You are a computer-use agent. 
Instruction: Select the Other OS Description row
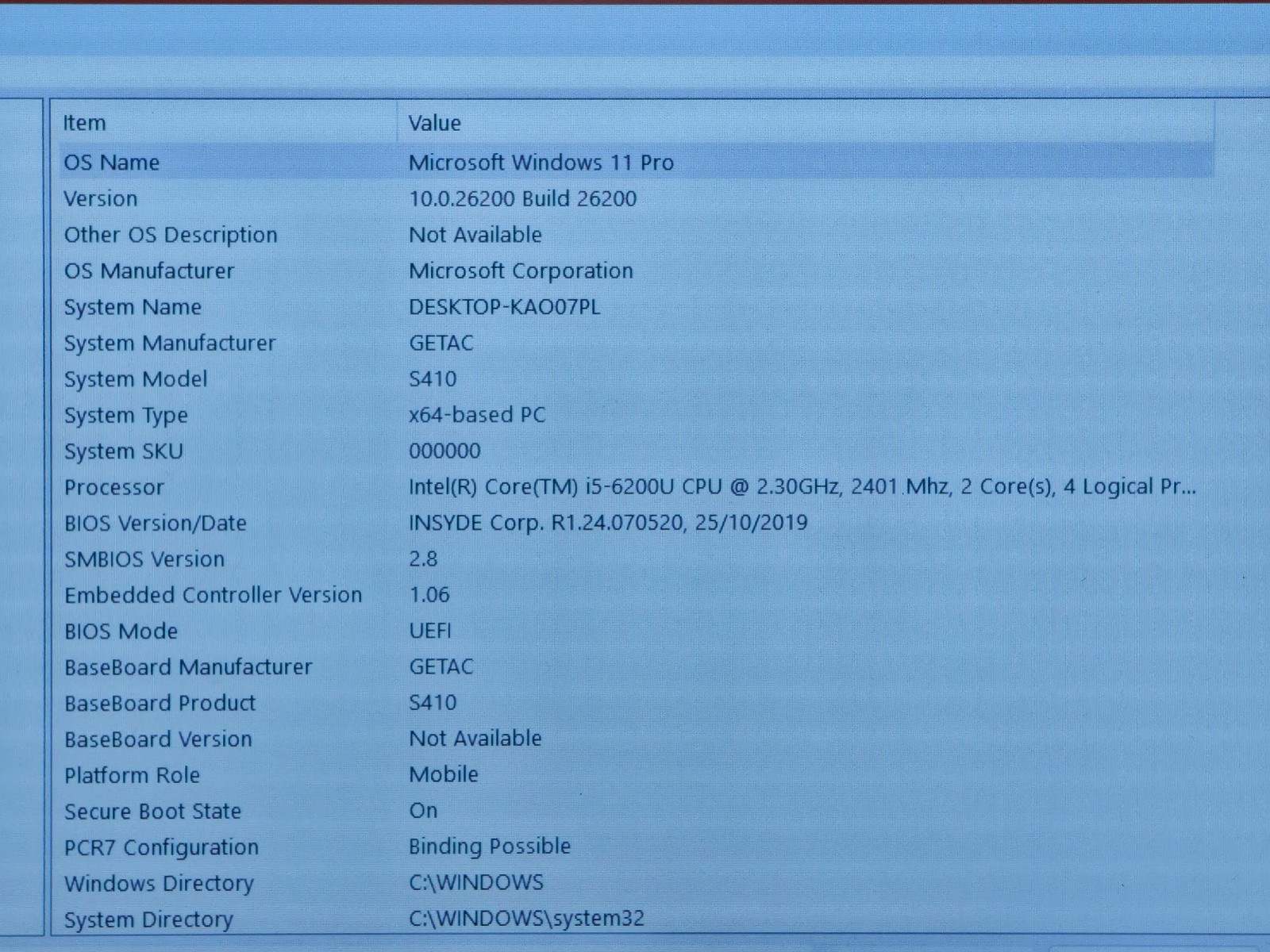[635, 235]
